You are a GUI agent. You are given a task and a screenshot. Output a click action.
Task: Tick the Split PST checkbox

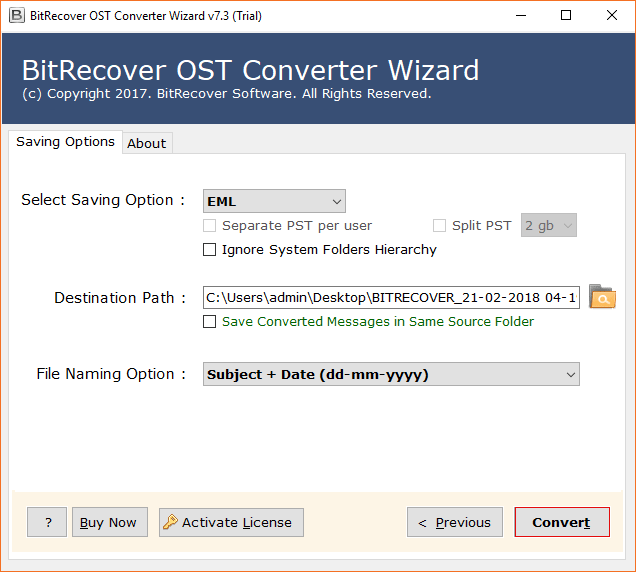pyautogui.click(x=439, y=226)
